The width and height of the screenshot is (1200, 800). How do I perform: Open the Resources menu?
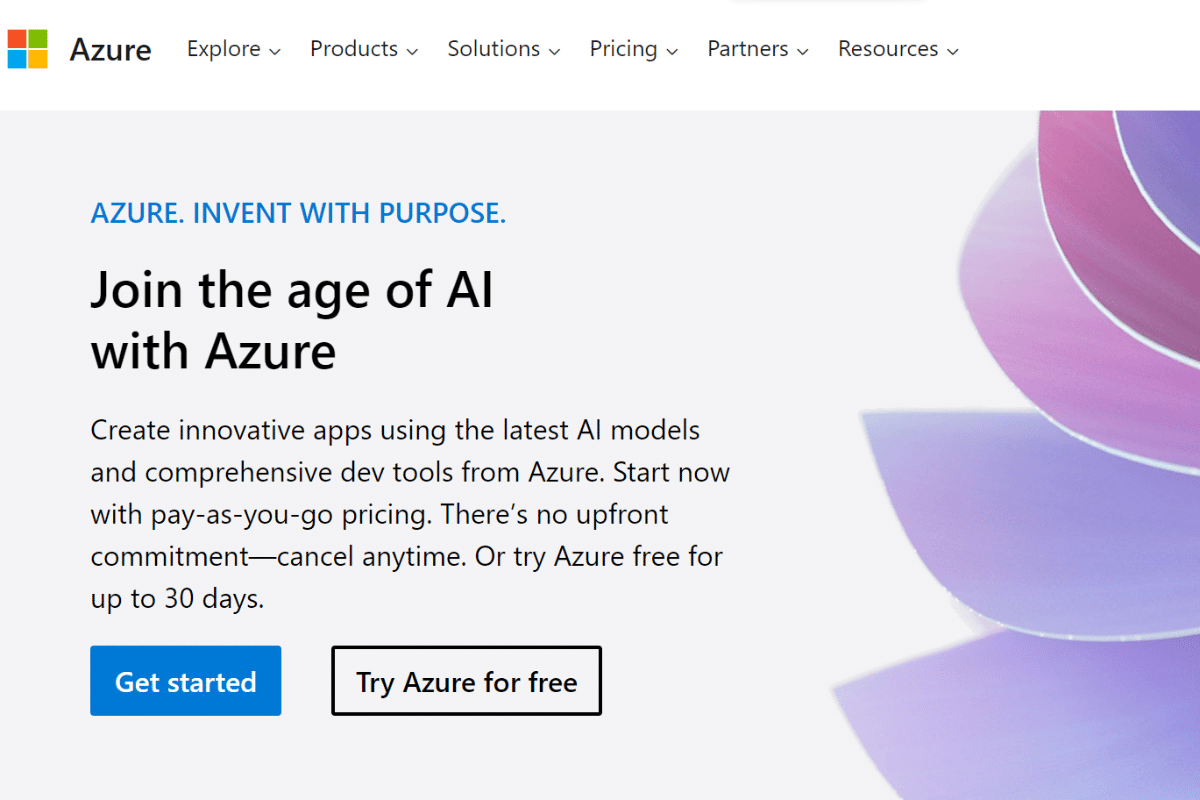point(888,49)
